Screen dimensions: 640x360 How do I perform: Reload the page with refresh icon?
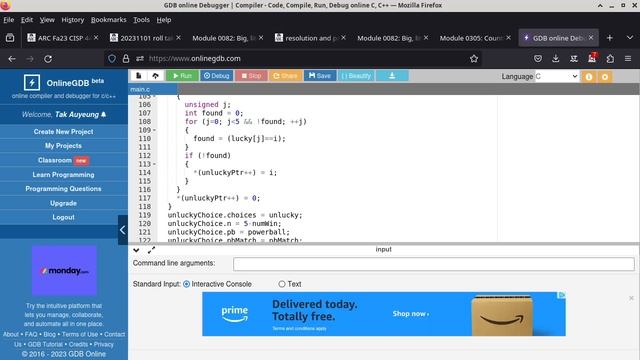point(48,59)
